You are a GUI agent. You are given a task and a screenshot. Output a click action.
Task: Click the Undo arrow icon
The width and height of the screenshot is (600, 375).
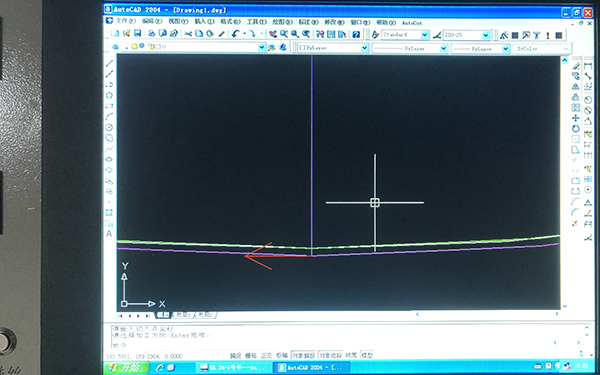click(x=235, y=34)
